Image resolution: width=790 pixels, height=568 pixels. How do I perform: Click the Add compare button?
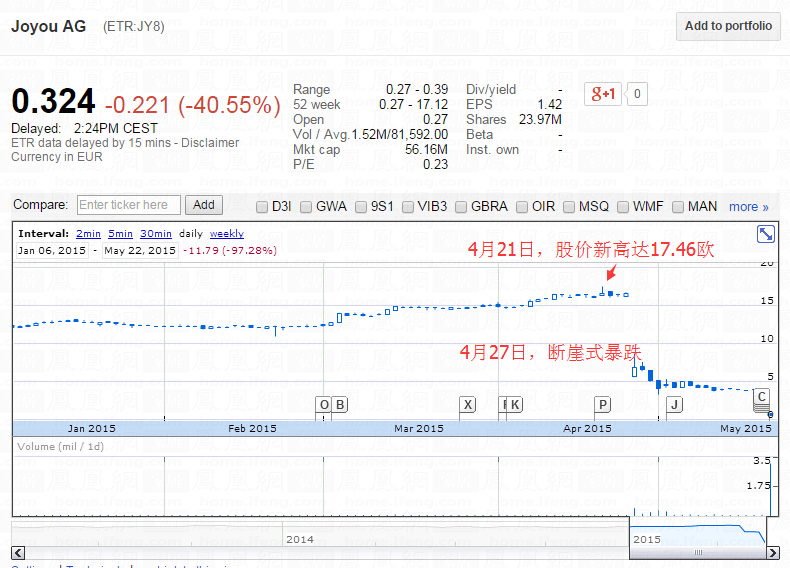coord(204,205)
